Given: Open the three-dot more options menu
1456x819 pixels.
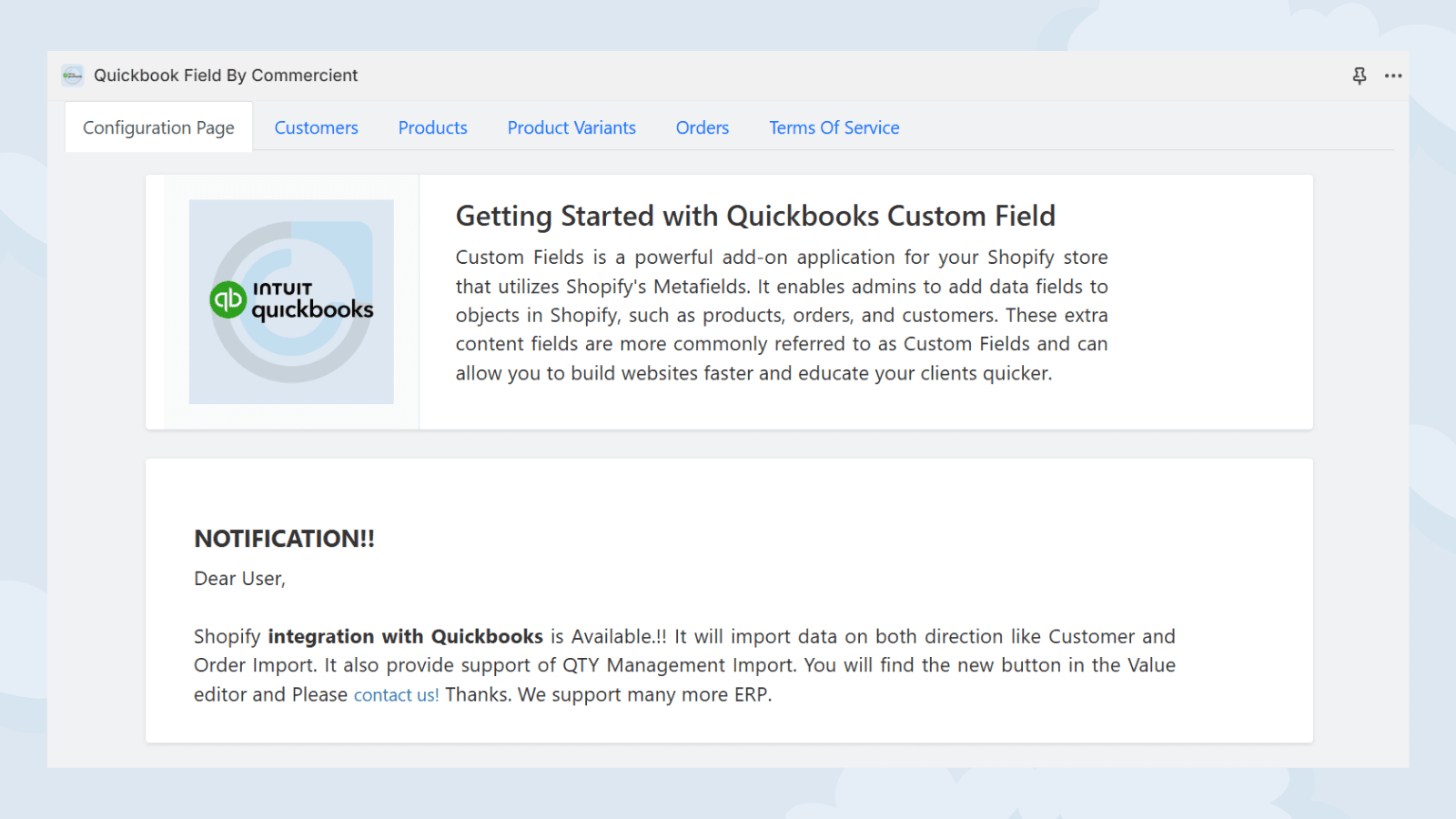Looking at the screenshot, I should point(1393,76).
